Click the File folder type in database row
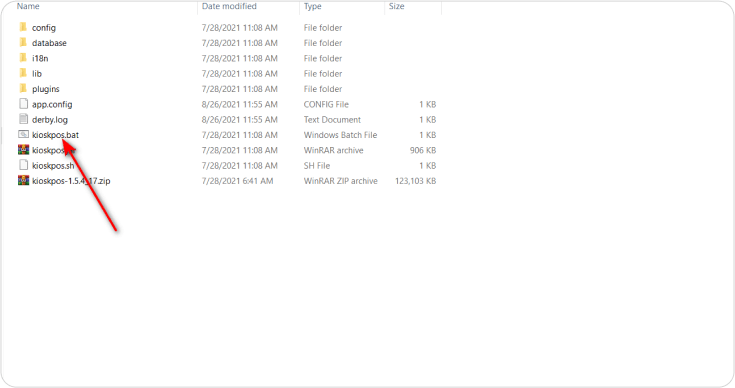The image size is (735, 388). 323,43
